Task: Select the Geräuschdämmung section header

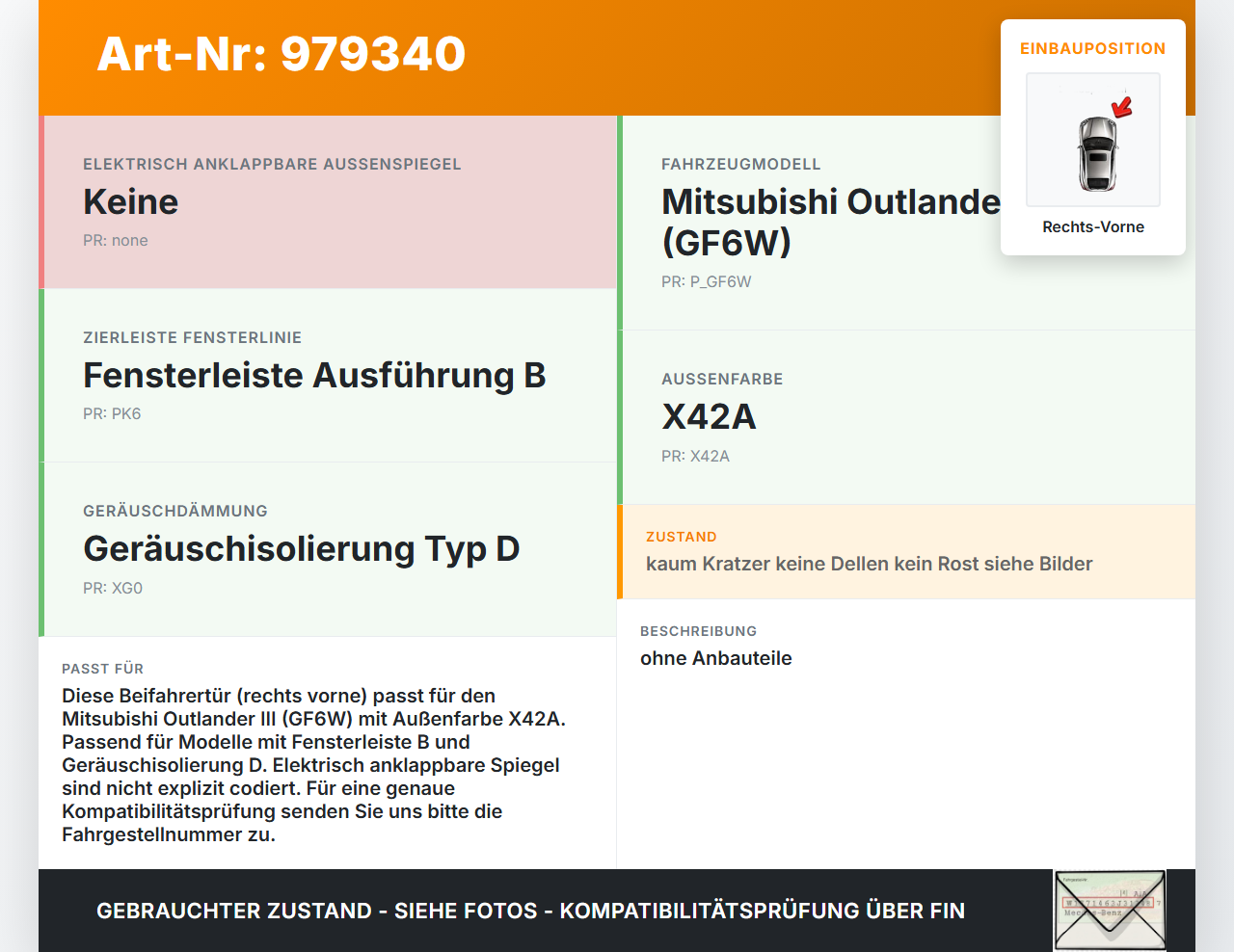Action: [174, 511]
